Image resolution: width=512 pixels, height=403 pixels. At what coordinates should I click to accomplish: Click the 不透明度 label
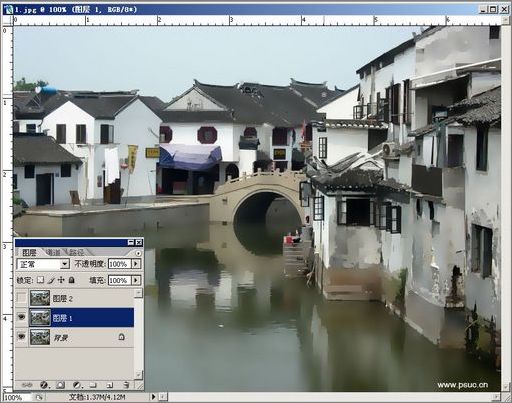pyautogui.click(x=90, y=264)
